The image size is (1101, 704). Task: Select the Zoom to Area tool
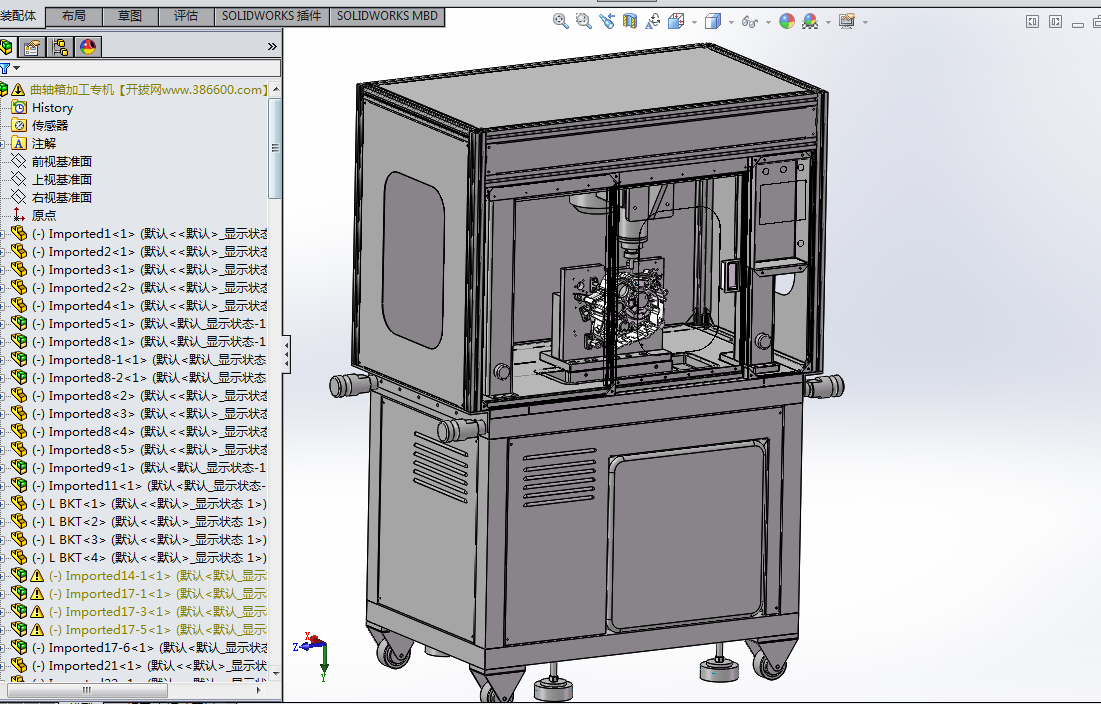tap(583, 20)
